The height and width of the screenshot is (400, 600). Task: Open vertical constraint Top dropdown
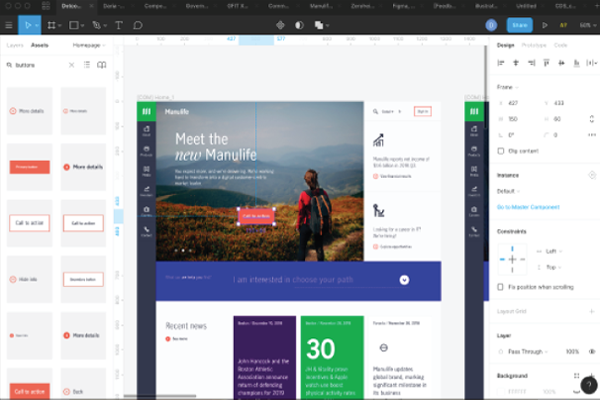click(554, 267)
